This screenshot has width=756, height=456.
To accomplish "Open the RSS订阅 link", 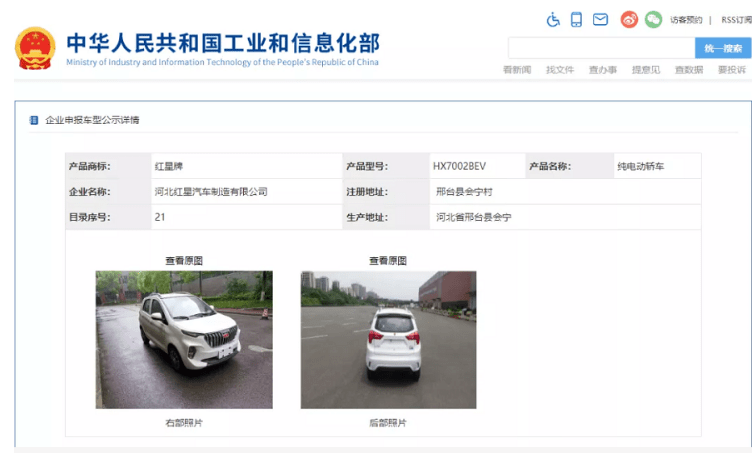I will [735, 20].
